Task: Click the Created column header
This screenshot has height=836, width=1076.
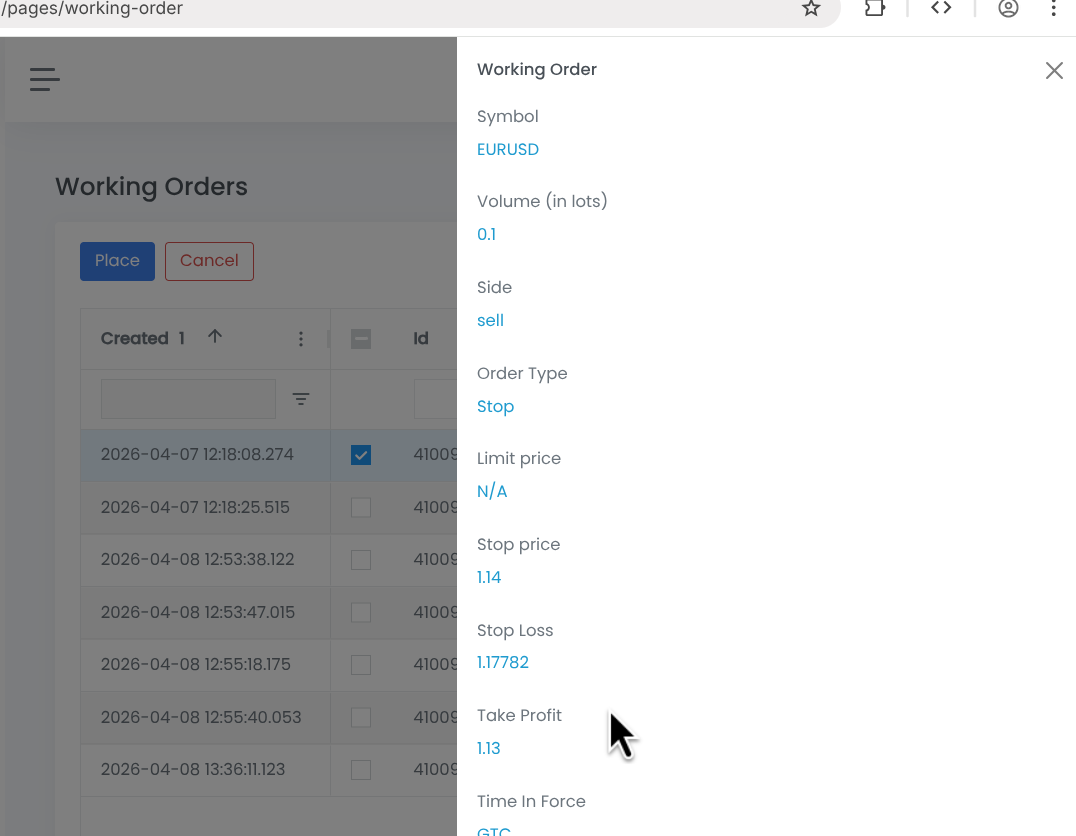Action: point(135,339)
